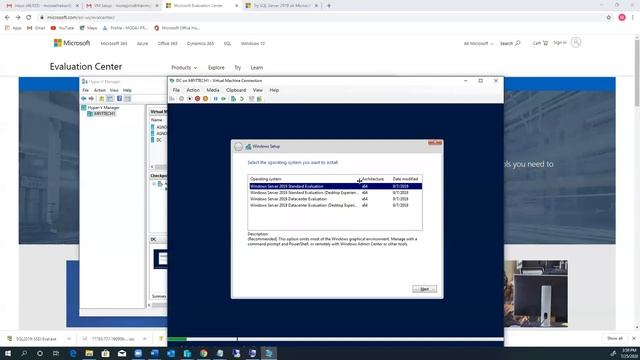Click Forward arrow in Hyper-V Manager toolbar
This screenshot has height=360, width=640.
click(91, 99)
